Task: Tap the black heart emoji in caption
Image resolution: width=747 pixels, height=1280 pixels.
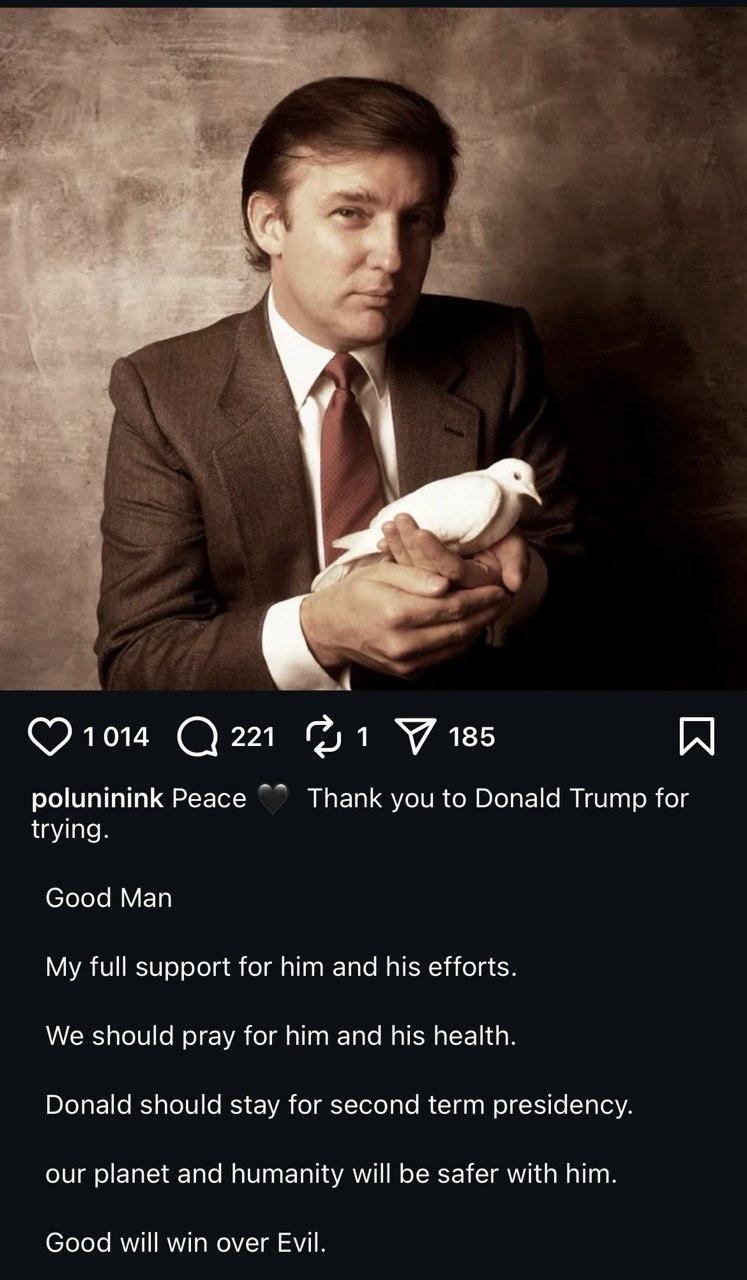Action: 273,798
